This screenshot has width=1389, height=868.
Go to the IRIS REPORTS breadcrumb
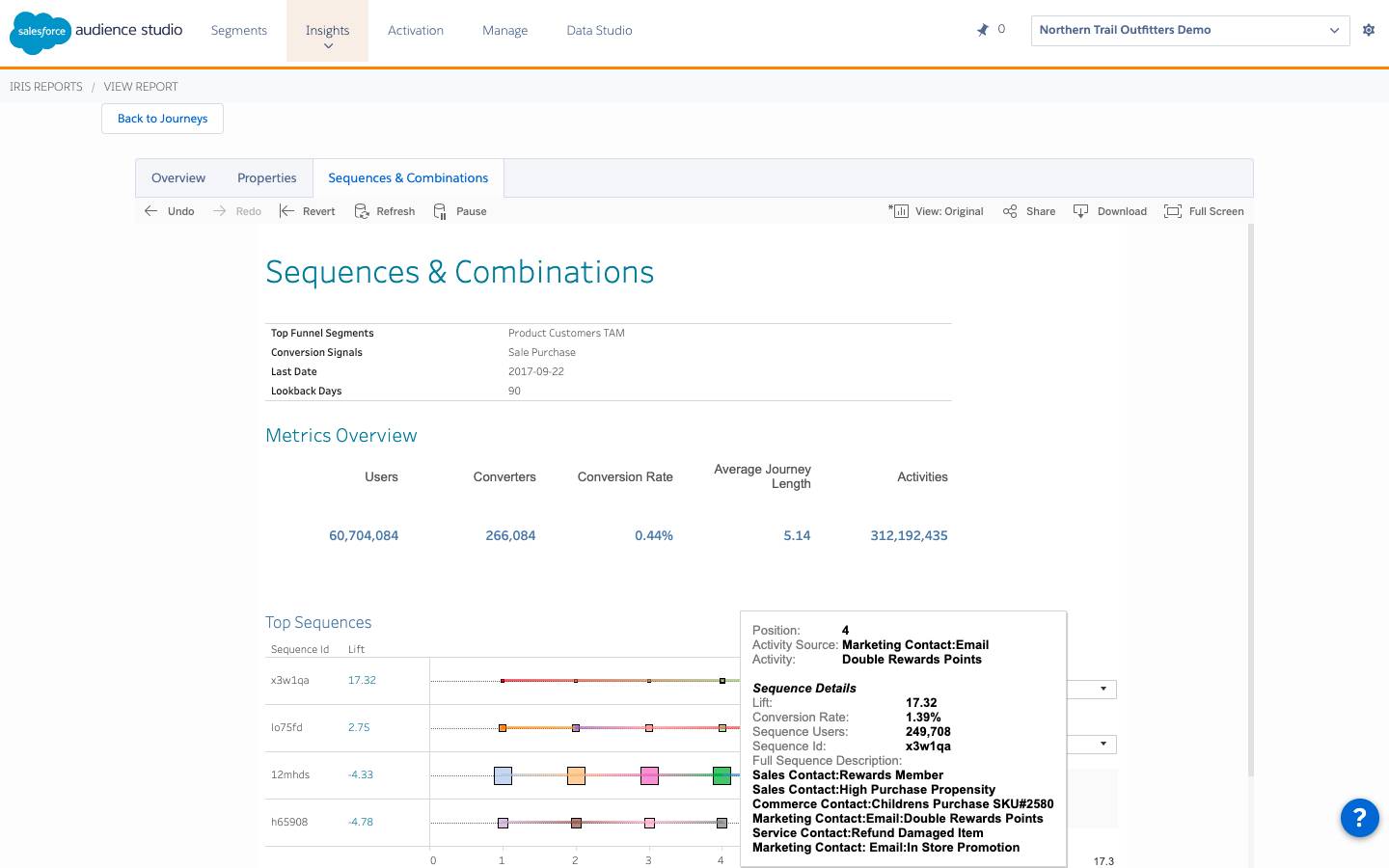[46, 87]
